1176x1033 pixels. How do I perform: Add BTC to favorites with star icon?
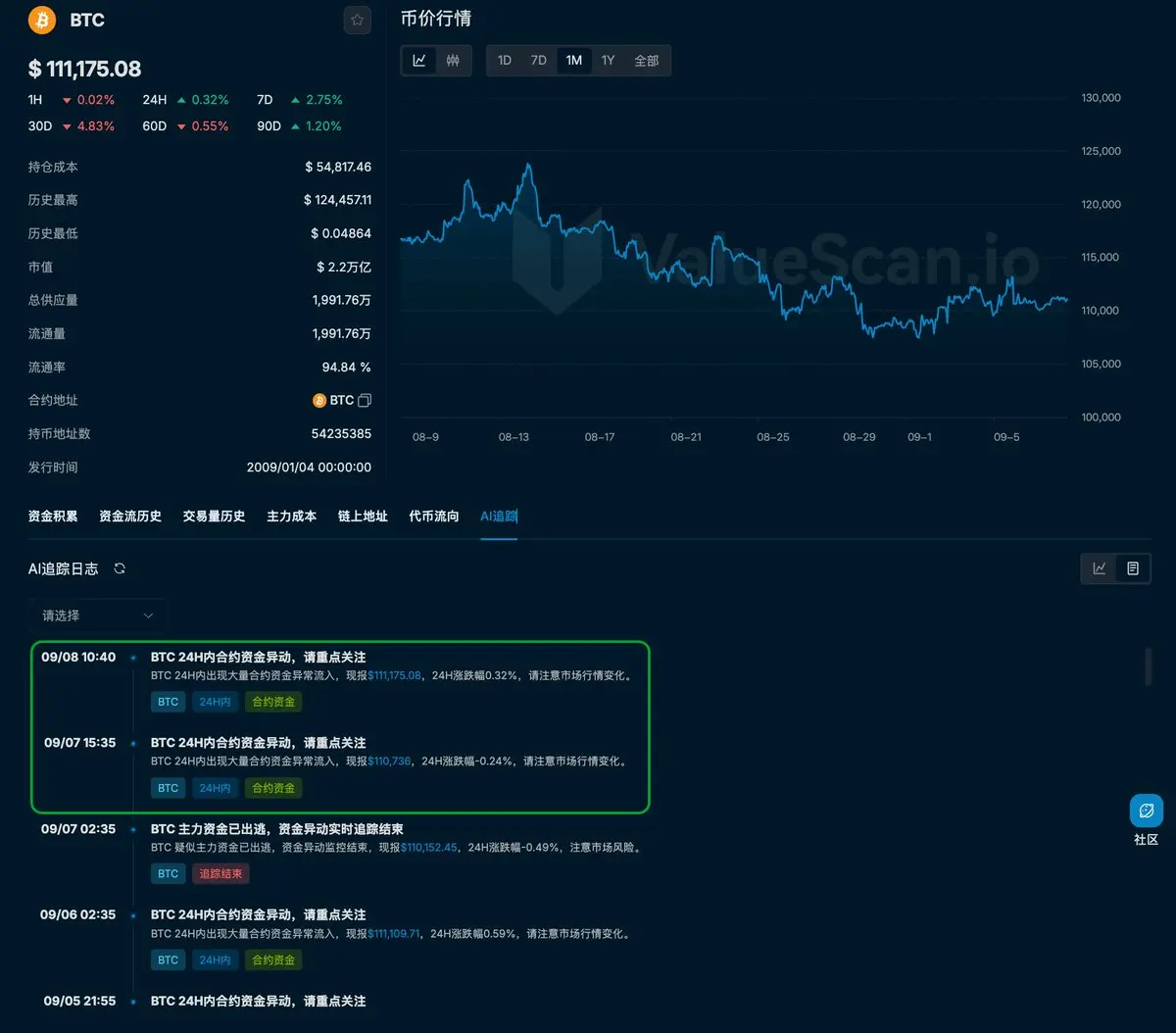357,20
